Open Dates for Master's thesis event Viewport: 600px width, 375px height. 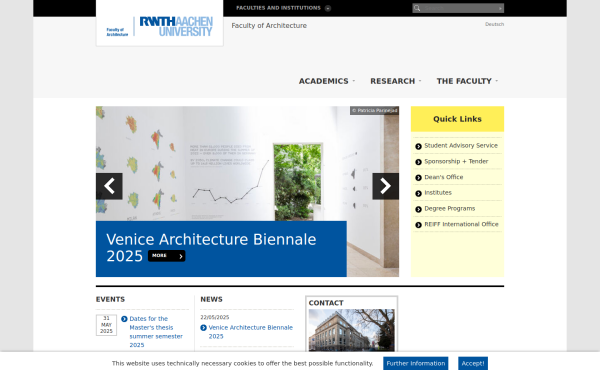[x=156, y=332]
